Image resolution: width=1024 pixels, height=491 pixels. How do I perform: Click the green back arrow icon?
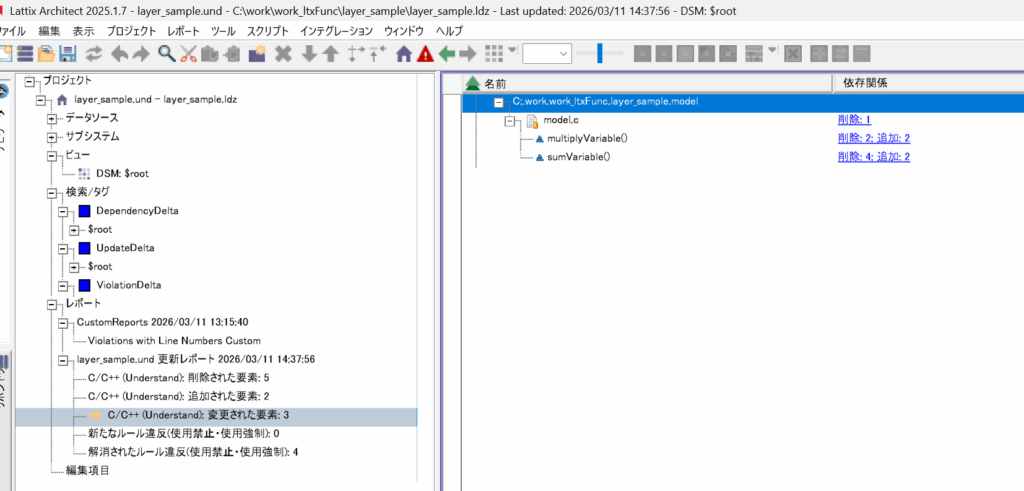pos(446,53)
